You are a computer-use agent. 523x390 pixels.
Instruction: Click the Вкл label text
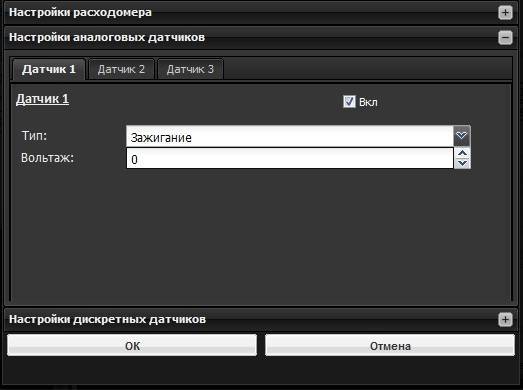tap(368, 102)
